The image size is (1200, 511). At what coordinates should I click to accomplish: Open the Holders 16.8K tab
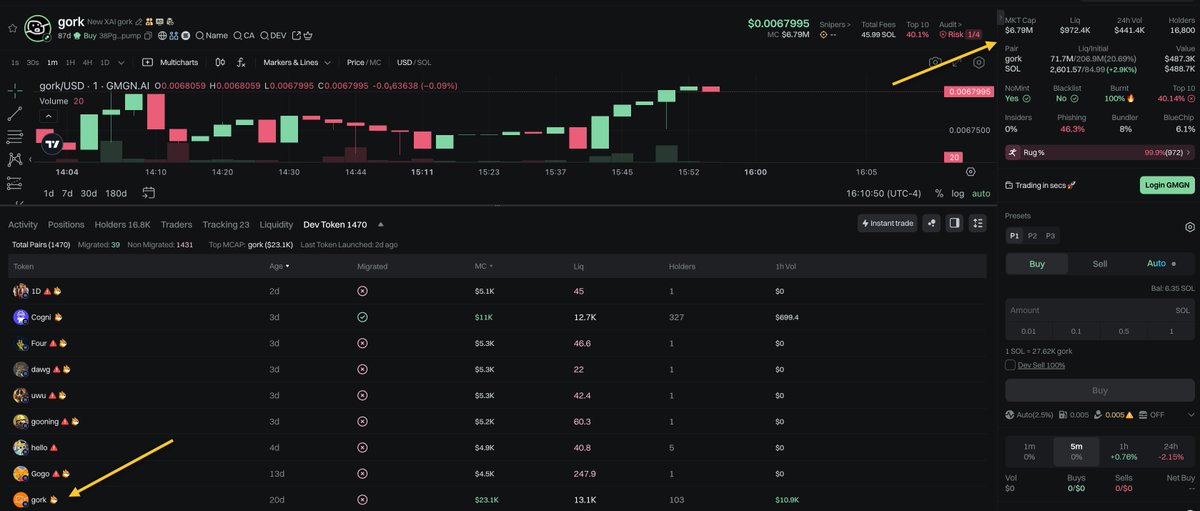[122, 224]
